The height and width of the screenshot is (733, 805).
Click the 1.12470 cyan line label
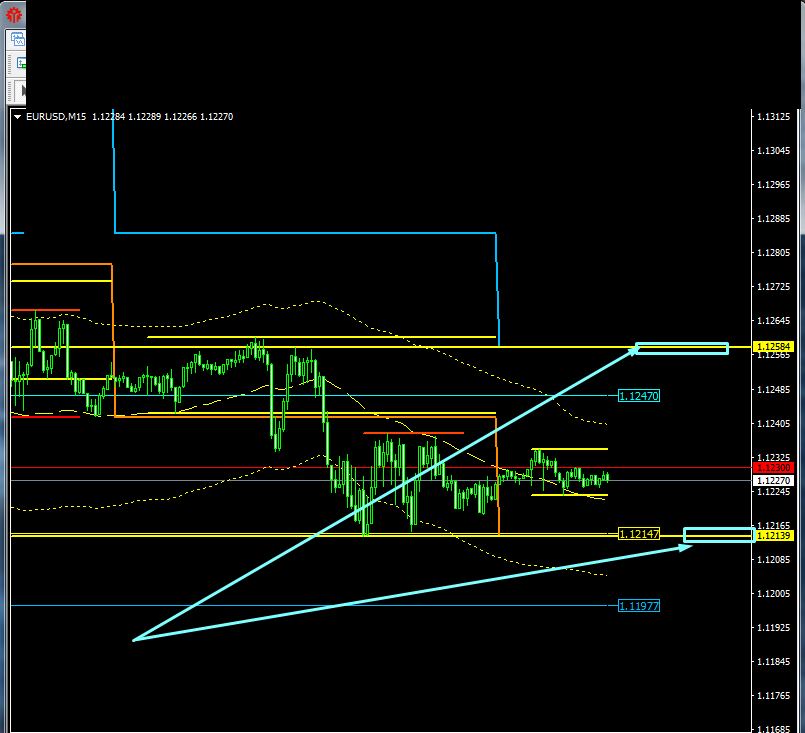[639, 396]
